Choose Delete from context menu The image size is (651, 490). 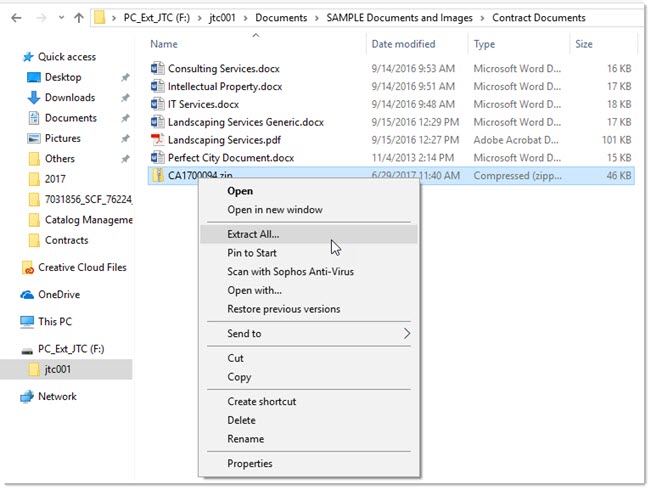point(241,420)
